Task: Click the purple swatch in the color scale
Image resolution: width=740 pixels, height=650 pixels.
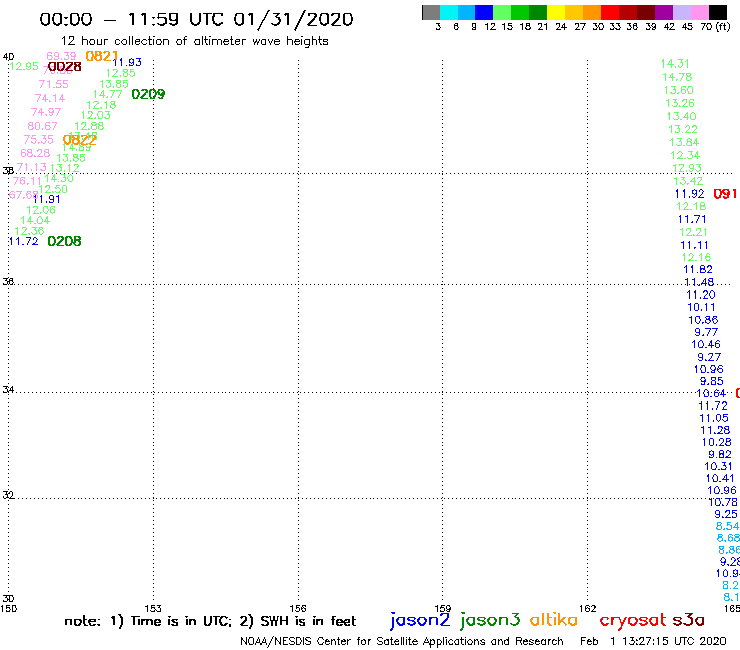Action: point(664,12)
